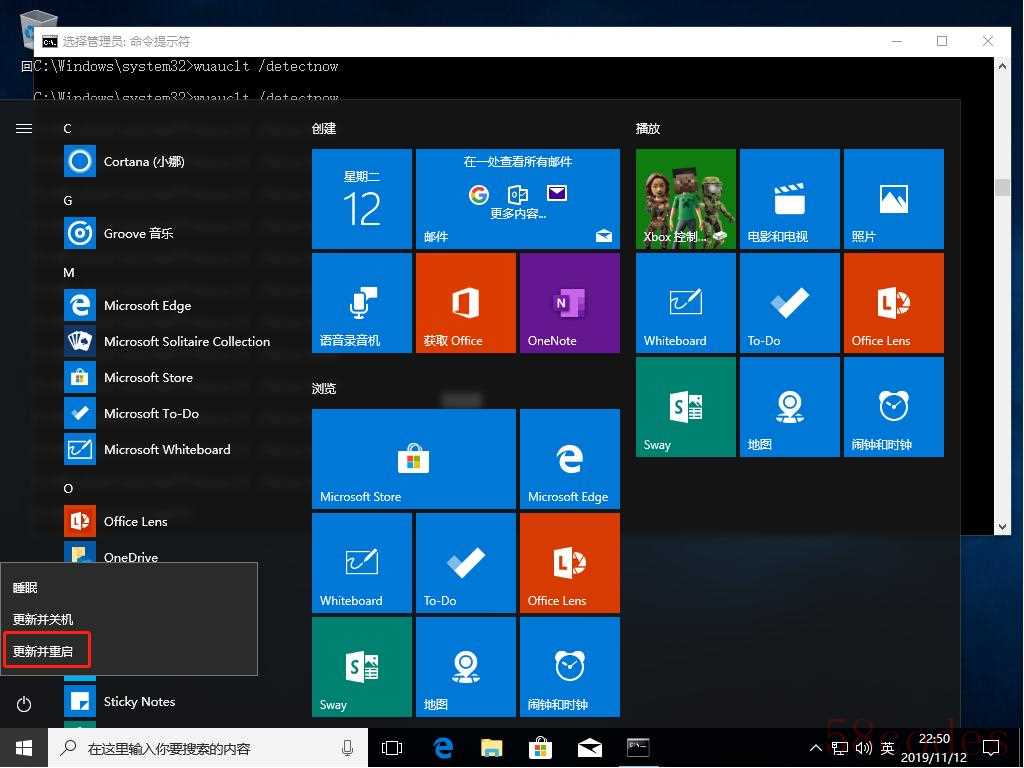
Task: Open the 电影和电视 tile
Action: point(790,199)
